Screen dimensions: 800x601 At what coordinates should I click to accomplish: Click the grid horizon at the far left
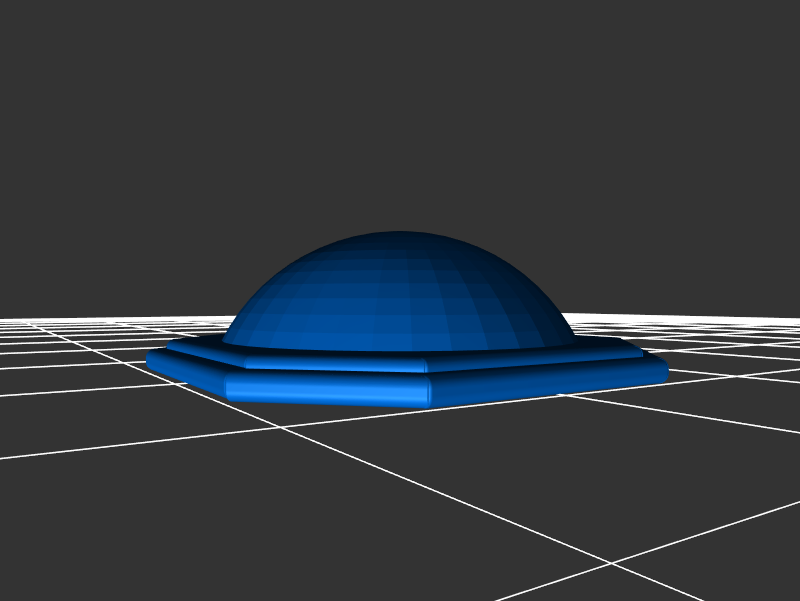(10, 320)
